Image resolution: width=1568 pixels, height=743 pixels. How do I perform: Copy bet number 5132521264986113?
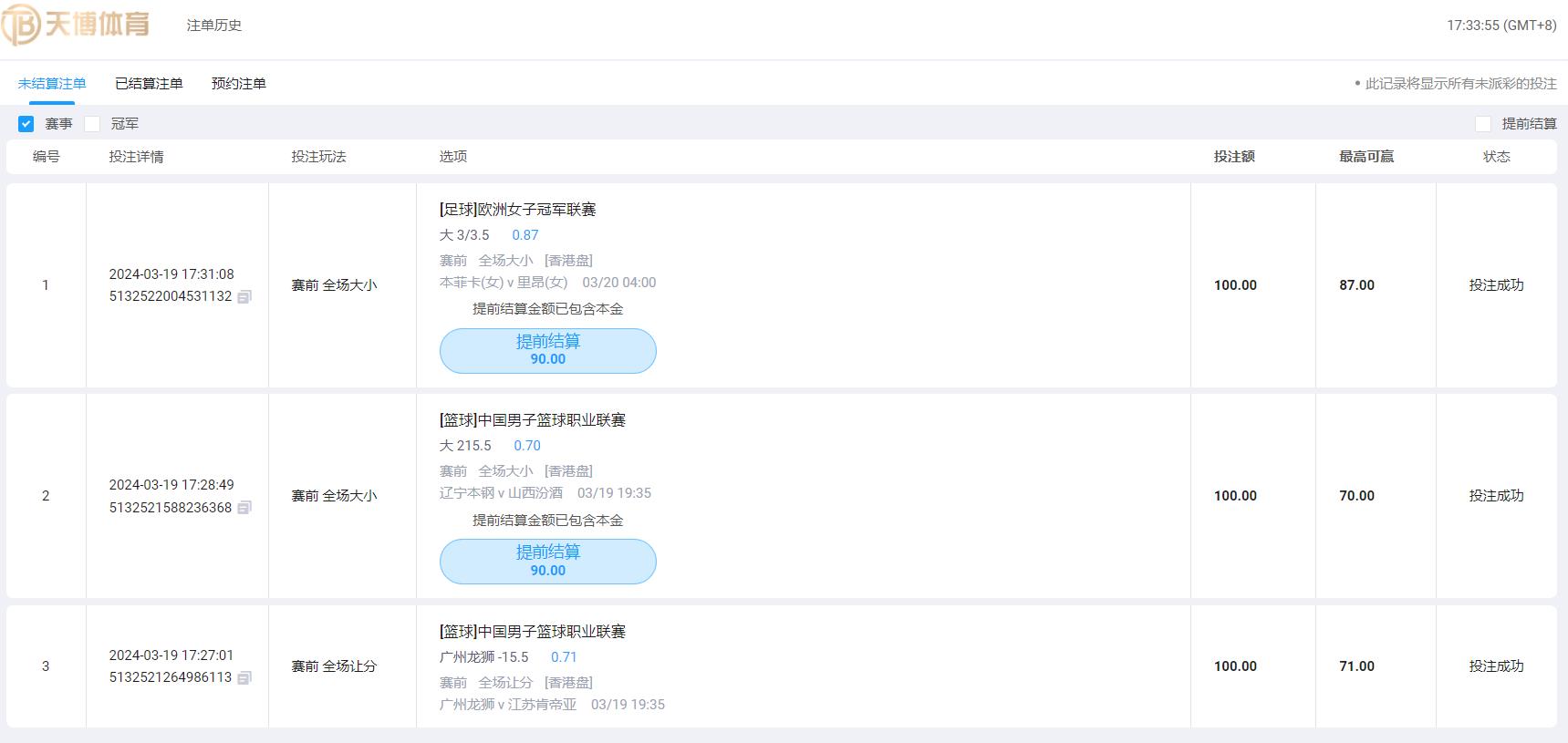tap(244, 678)
